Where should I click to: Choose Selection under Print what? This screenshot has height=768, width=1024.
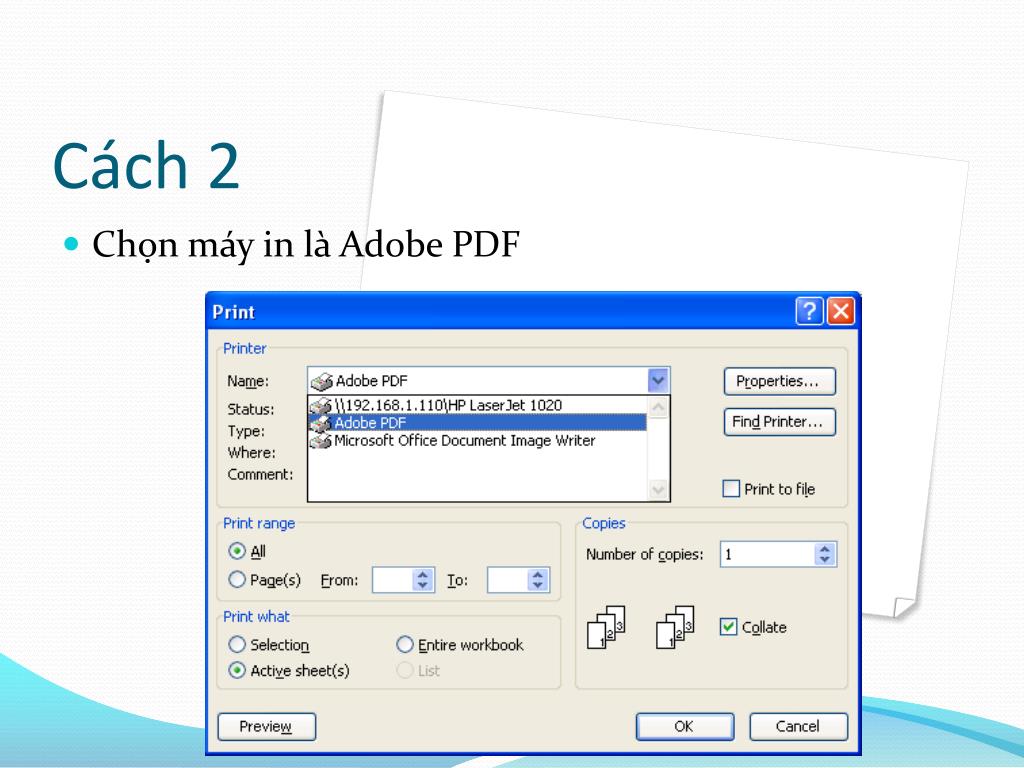237,645
